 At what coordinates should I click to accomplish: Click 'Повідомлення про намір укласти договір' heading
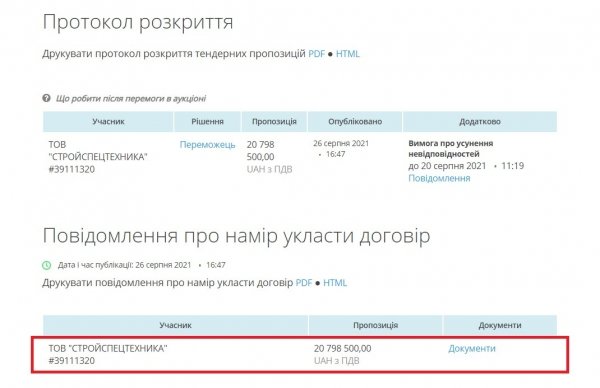click(236, 236)
